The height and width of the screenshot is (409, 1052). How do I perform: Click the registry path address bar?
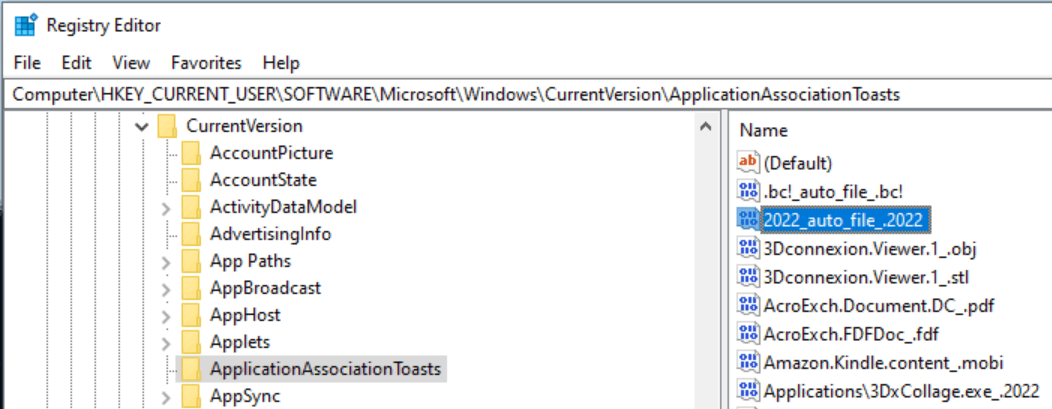pyautogui.click(x=526, y=95)
